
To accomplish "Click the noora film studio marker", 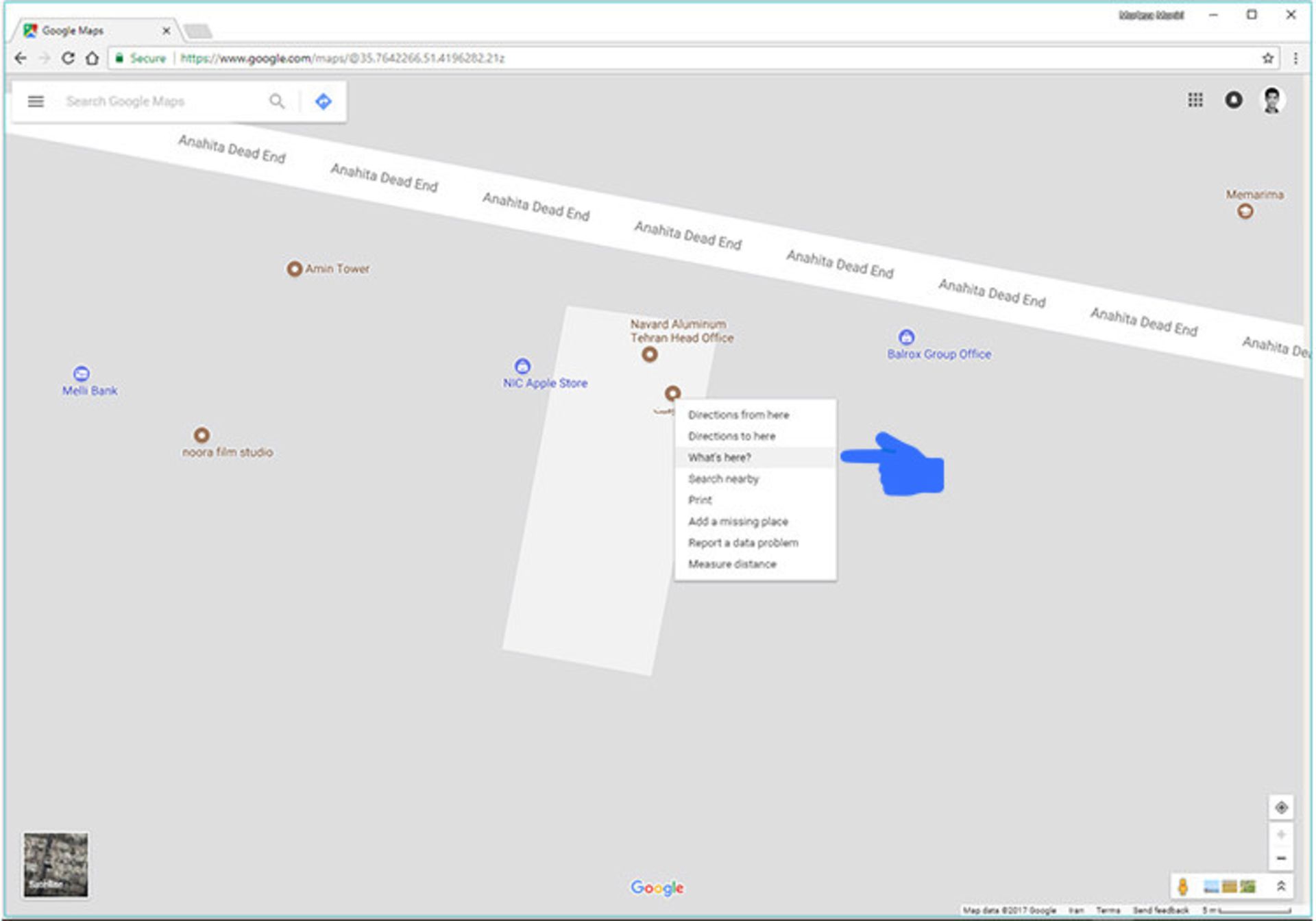I will tap(201, 435).
